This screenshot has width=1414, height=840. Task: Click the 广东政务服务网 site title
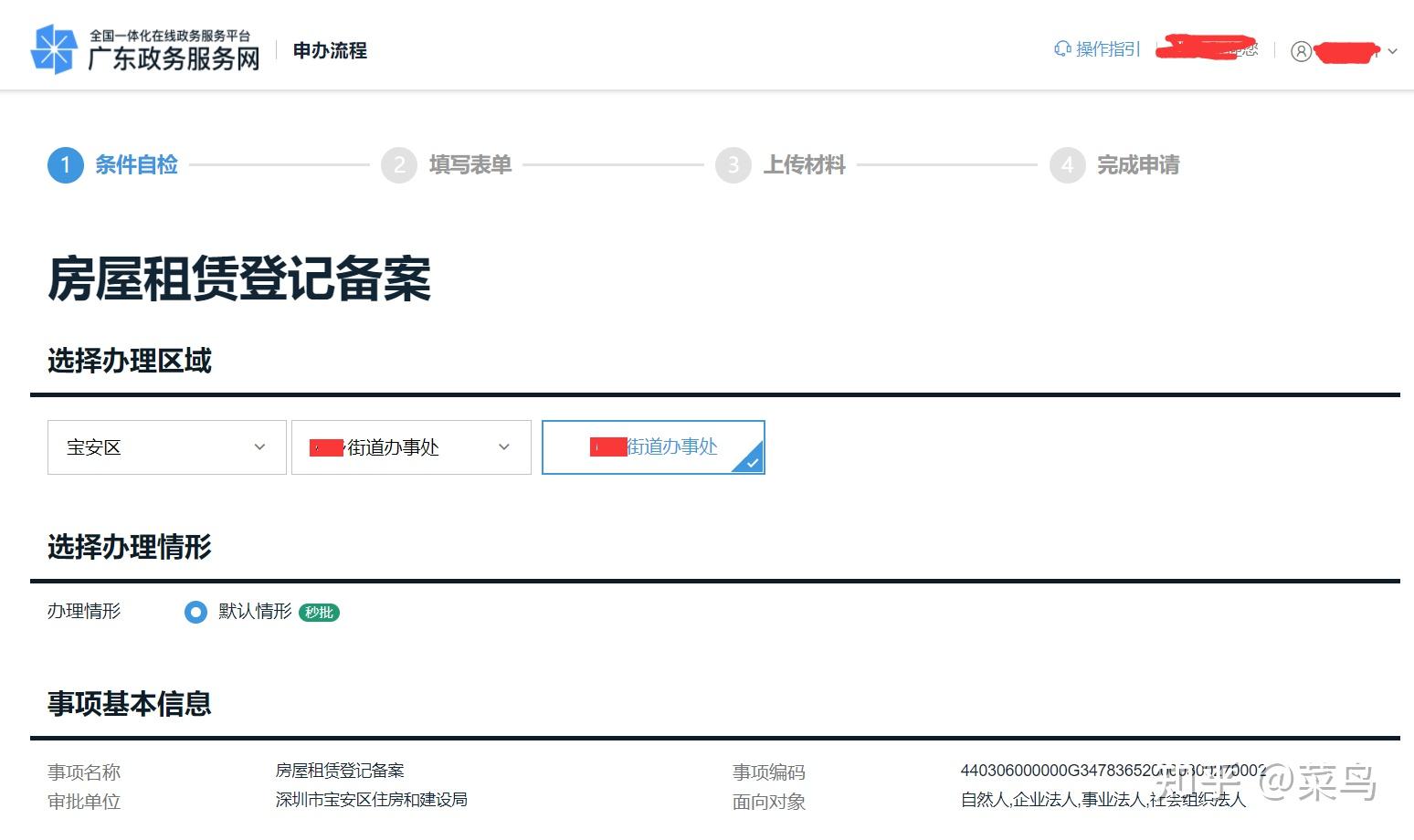tap(174, 59)
